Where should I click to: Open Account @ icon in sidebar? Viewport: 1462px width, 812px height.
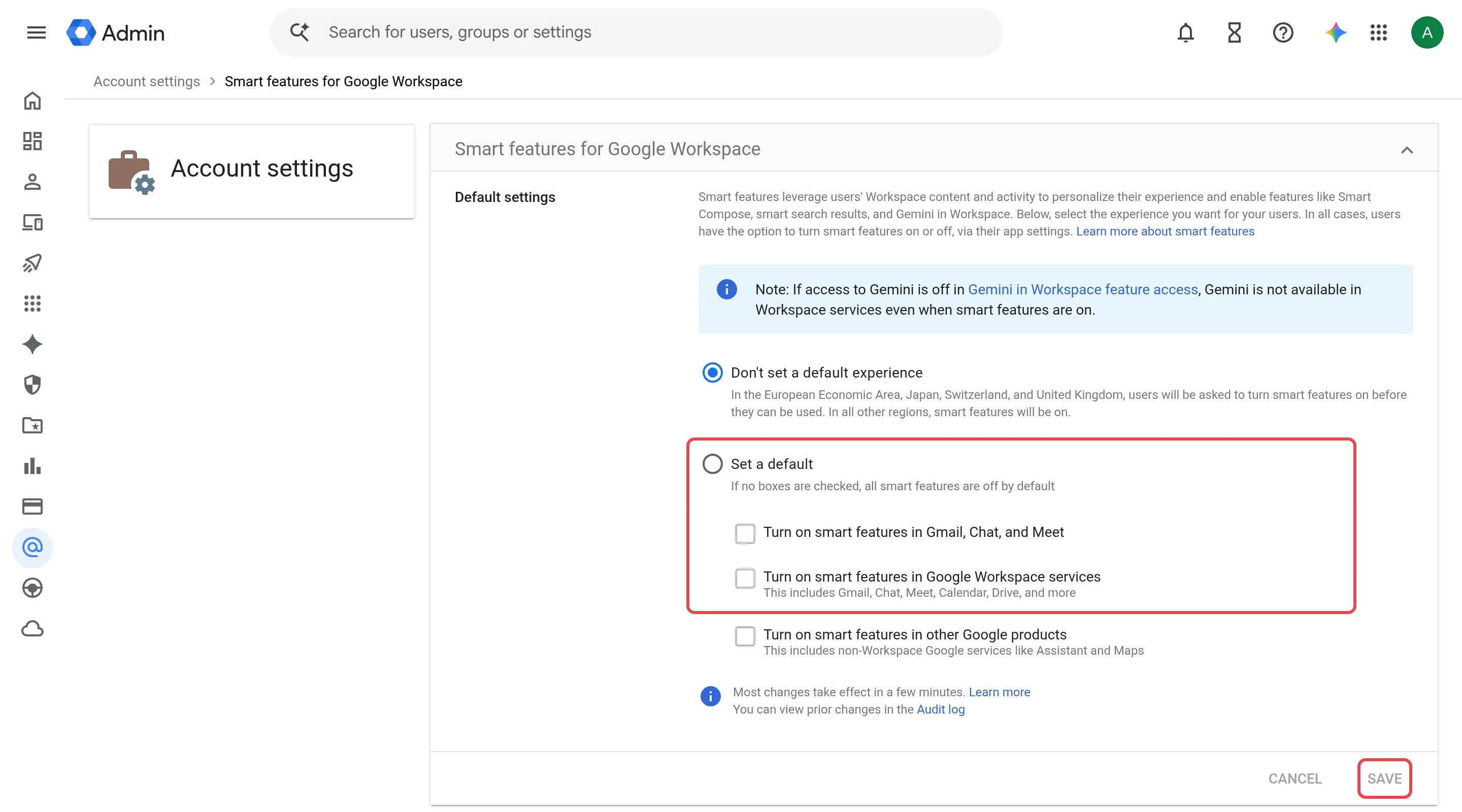32,547
